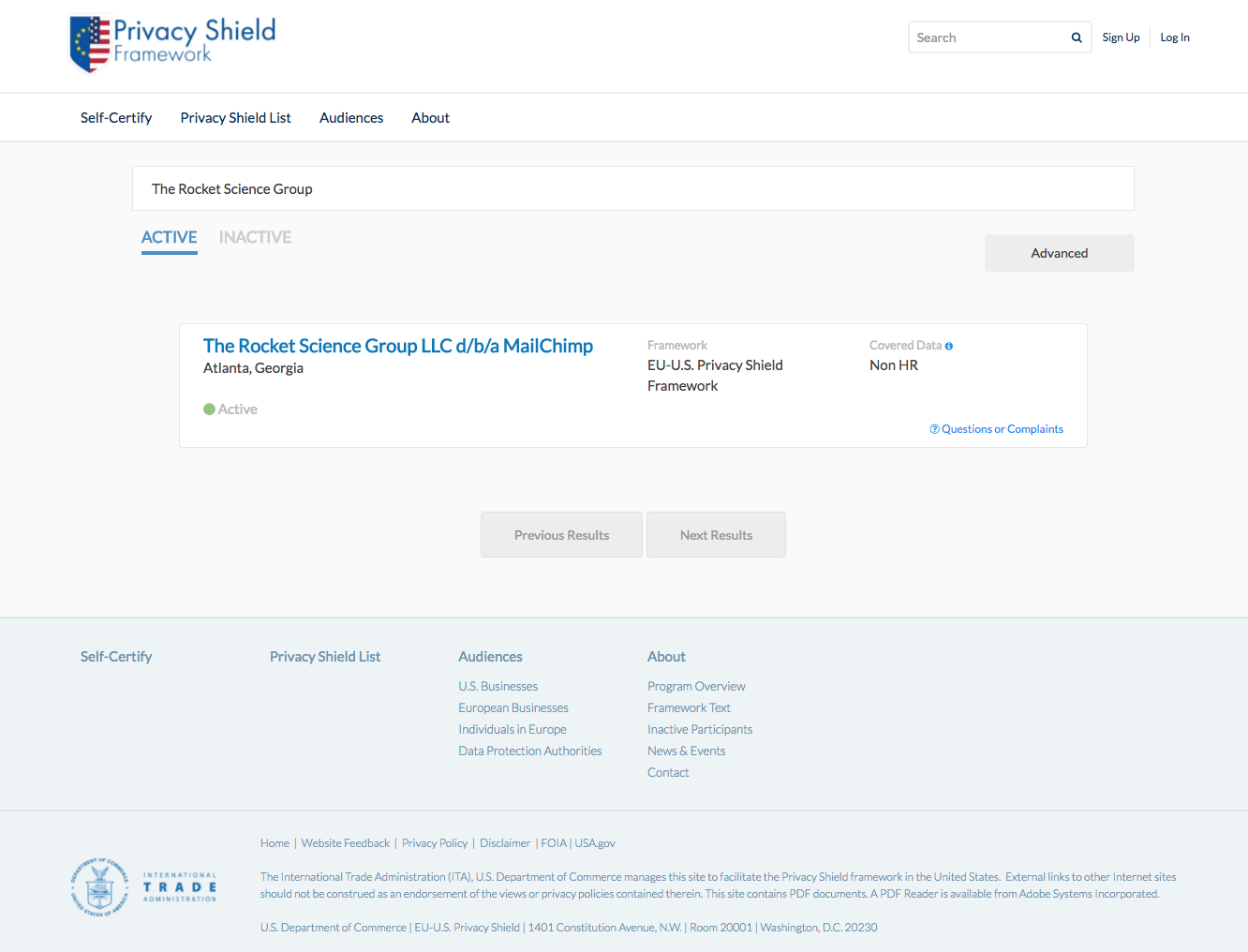Click the Privacy Shield Framework logo
This screenshot has height=952, width=1248.
coord(173,42)
